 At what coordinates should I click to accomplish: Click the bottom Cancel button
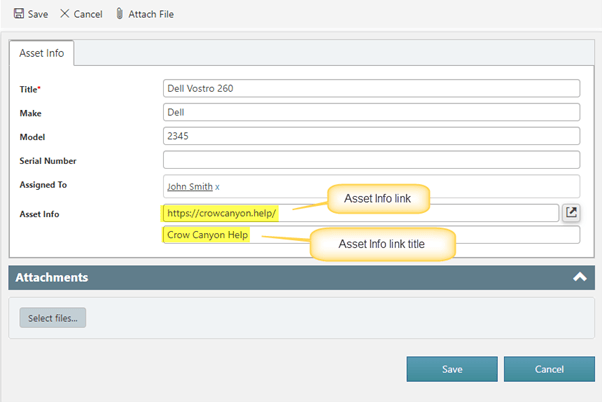549,369
